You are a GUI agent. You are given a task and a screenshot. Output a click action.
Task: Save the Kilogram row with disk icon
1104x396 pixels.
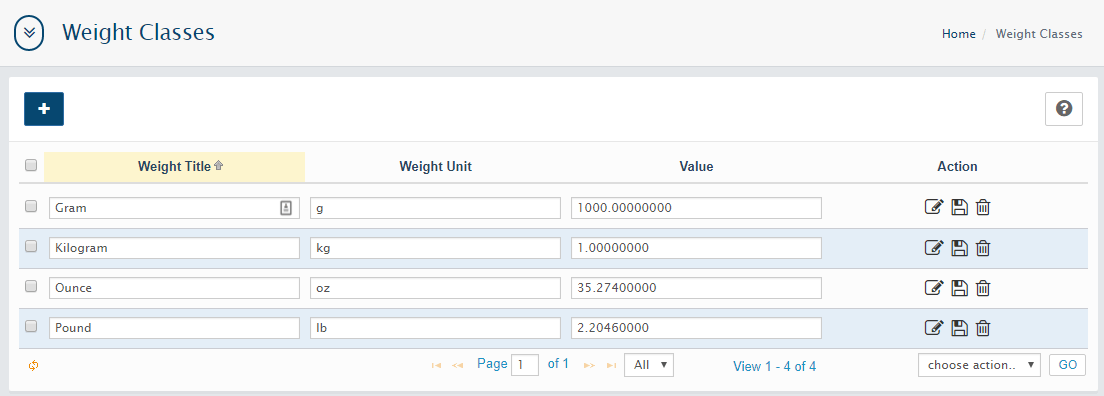click(960, 247)
